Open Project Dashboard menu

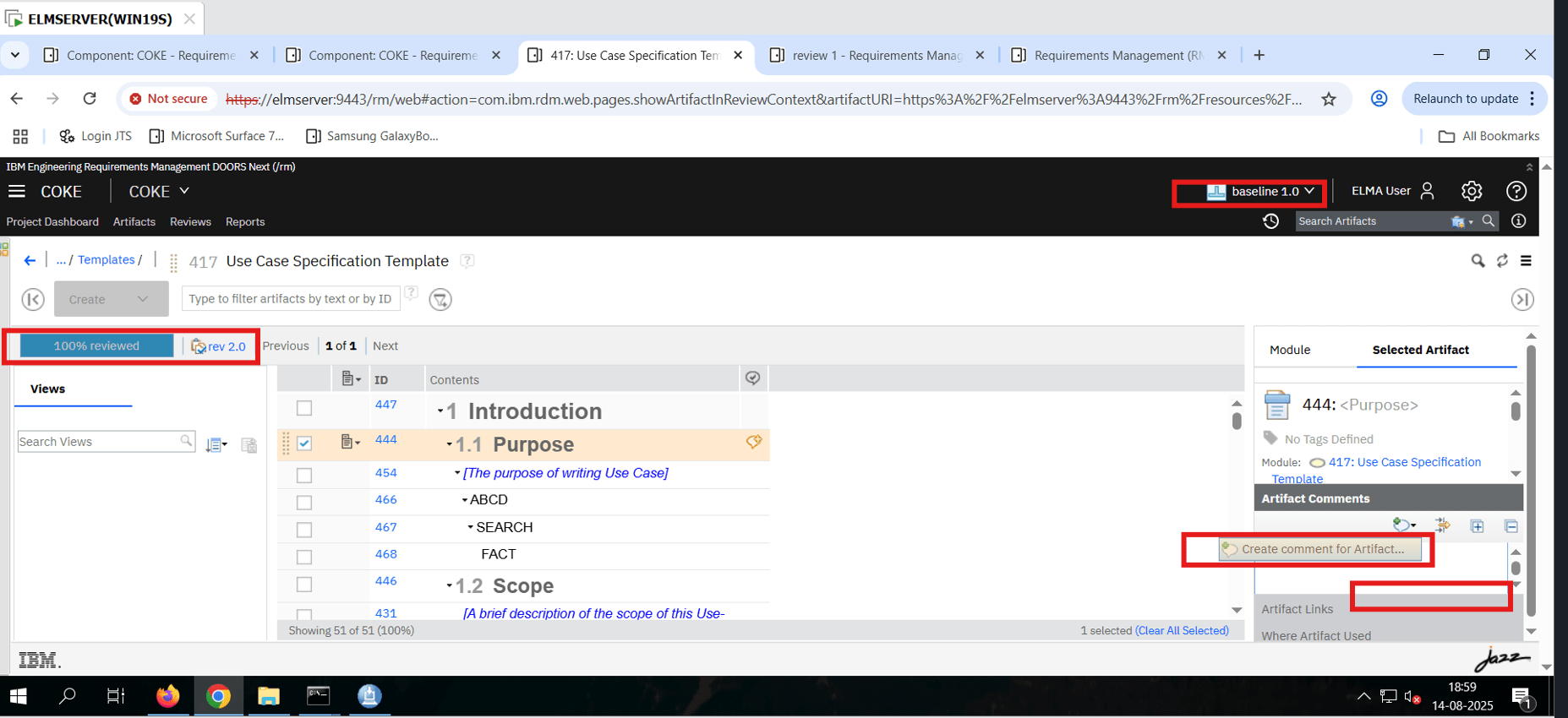(x=52, y=222)
